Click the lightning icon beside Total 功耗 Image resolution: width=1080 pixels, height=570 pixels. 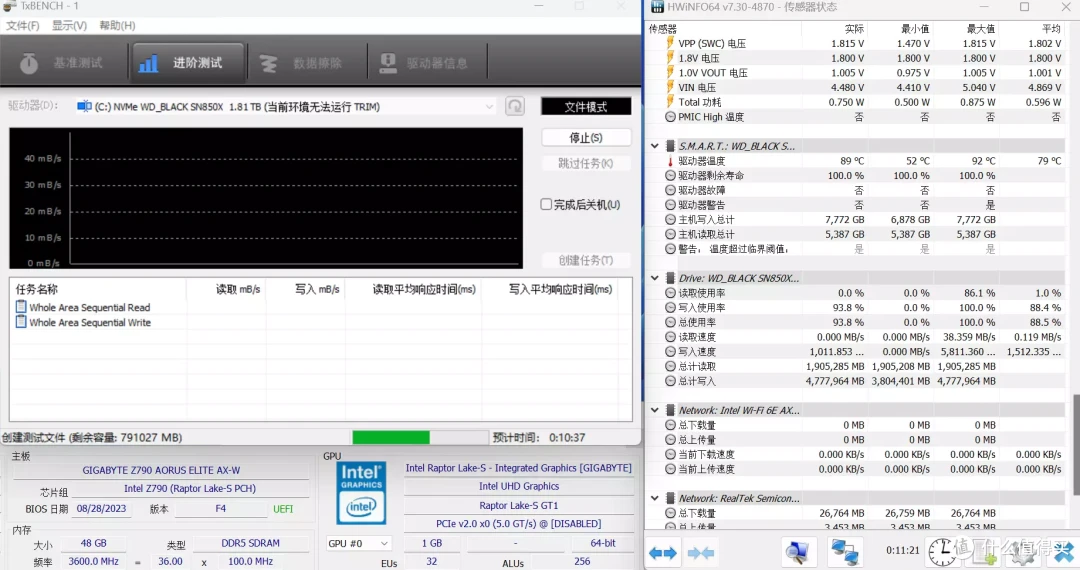tap(669, 102)
